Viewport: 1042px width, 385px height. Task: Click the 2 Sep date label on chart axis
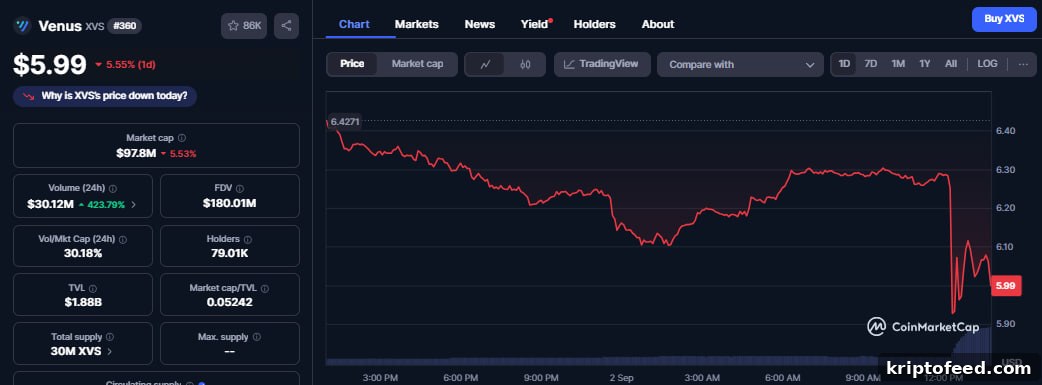[622, 378]
